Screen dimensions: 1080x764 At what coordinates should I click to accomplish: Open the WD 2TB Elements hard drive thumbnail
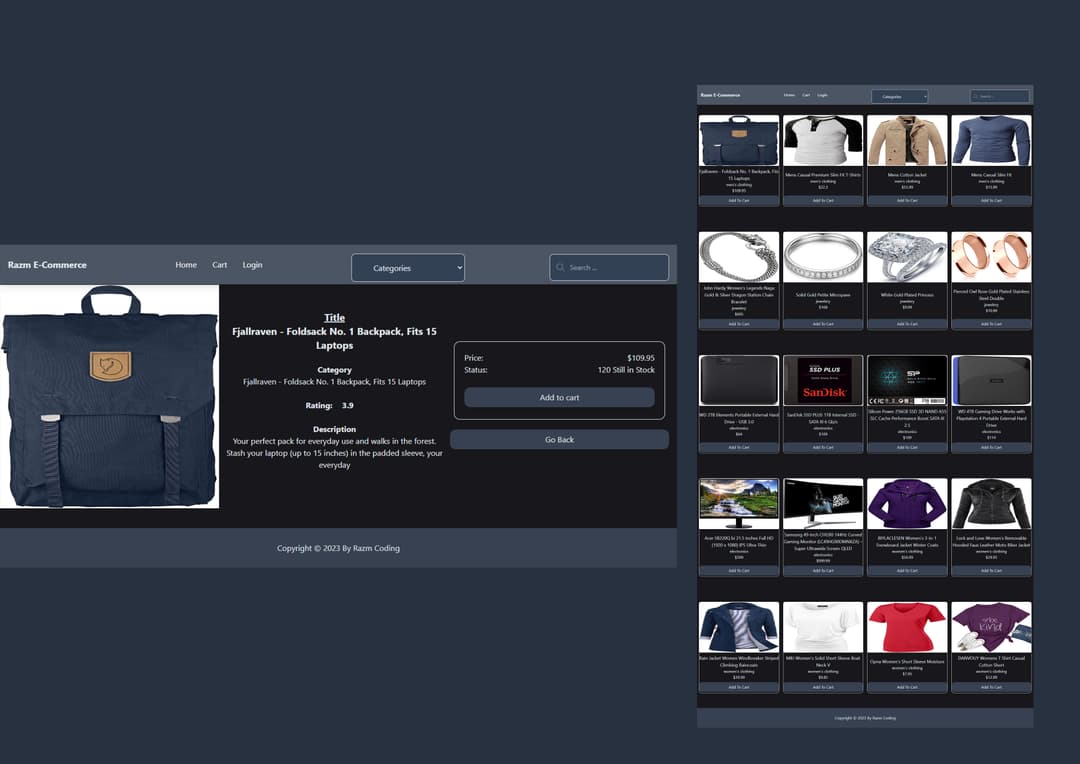click(739, 380)
